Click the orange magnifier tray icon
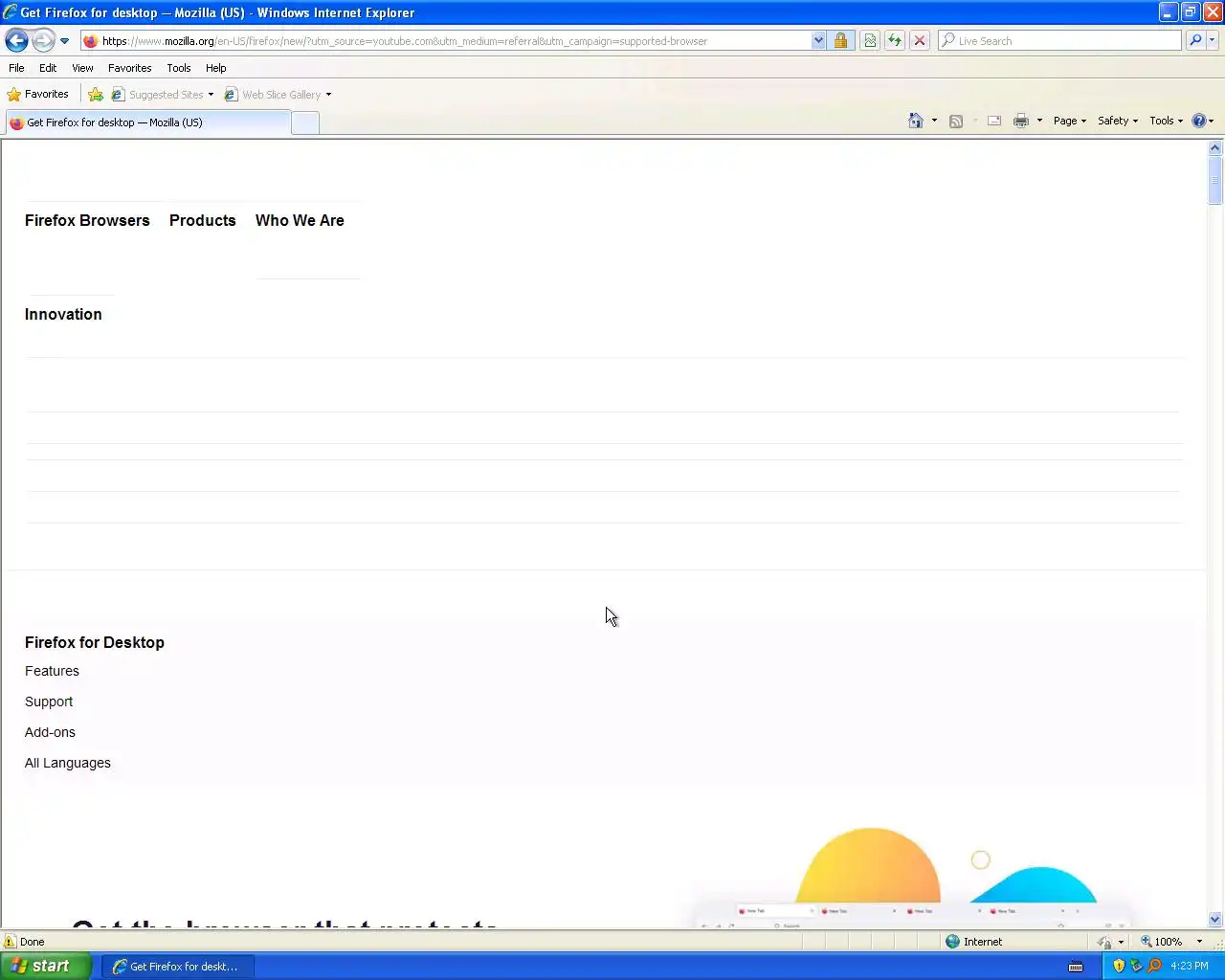 point(1154,966)
